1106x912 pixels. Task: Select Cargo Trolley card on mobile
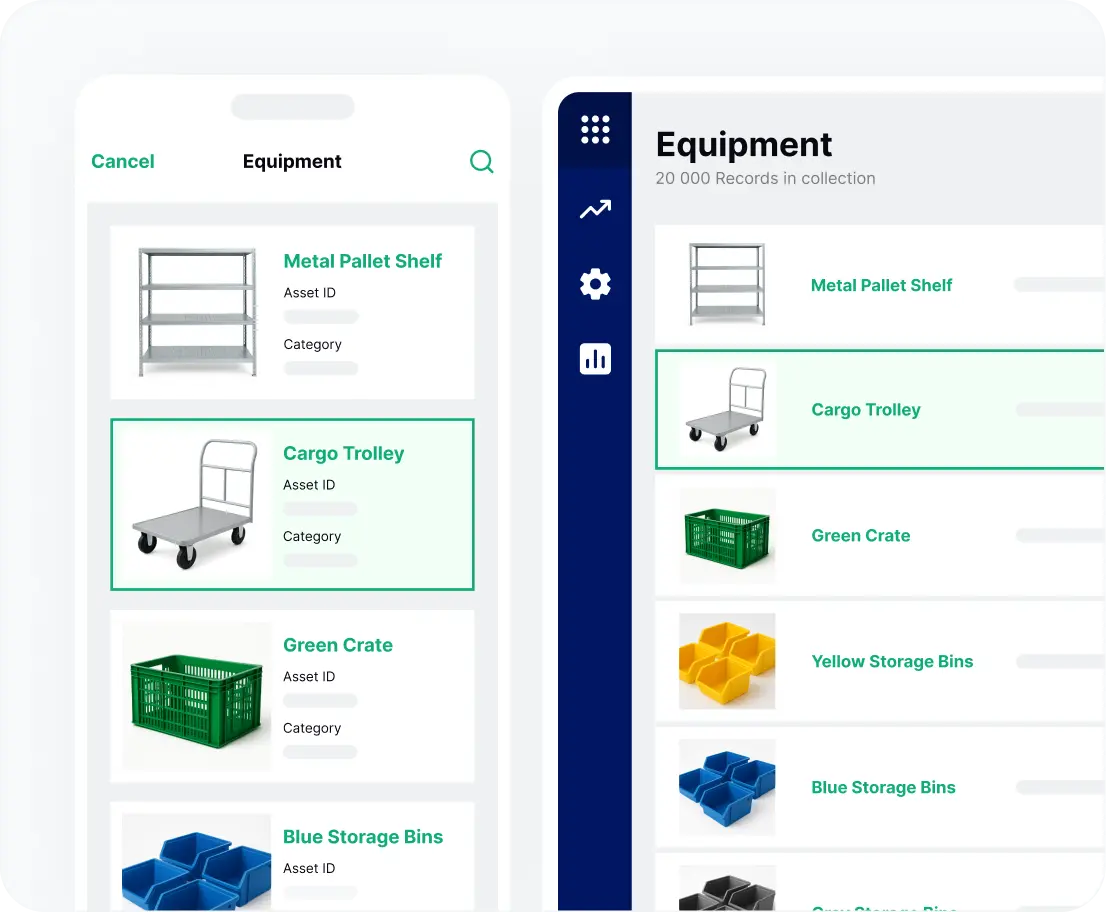[x=292, y=505]
